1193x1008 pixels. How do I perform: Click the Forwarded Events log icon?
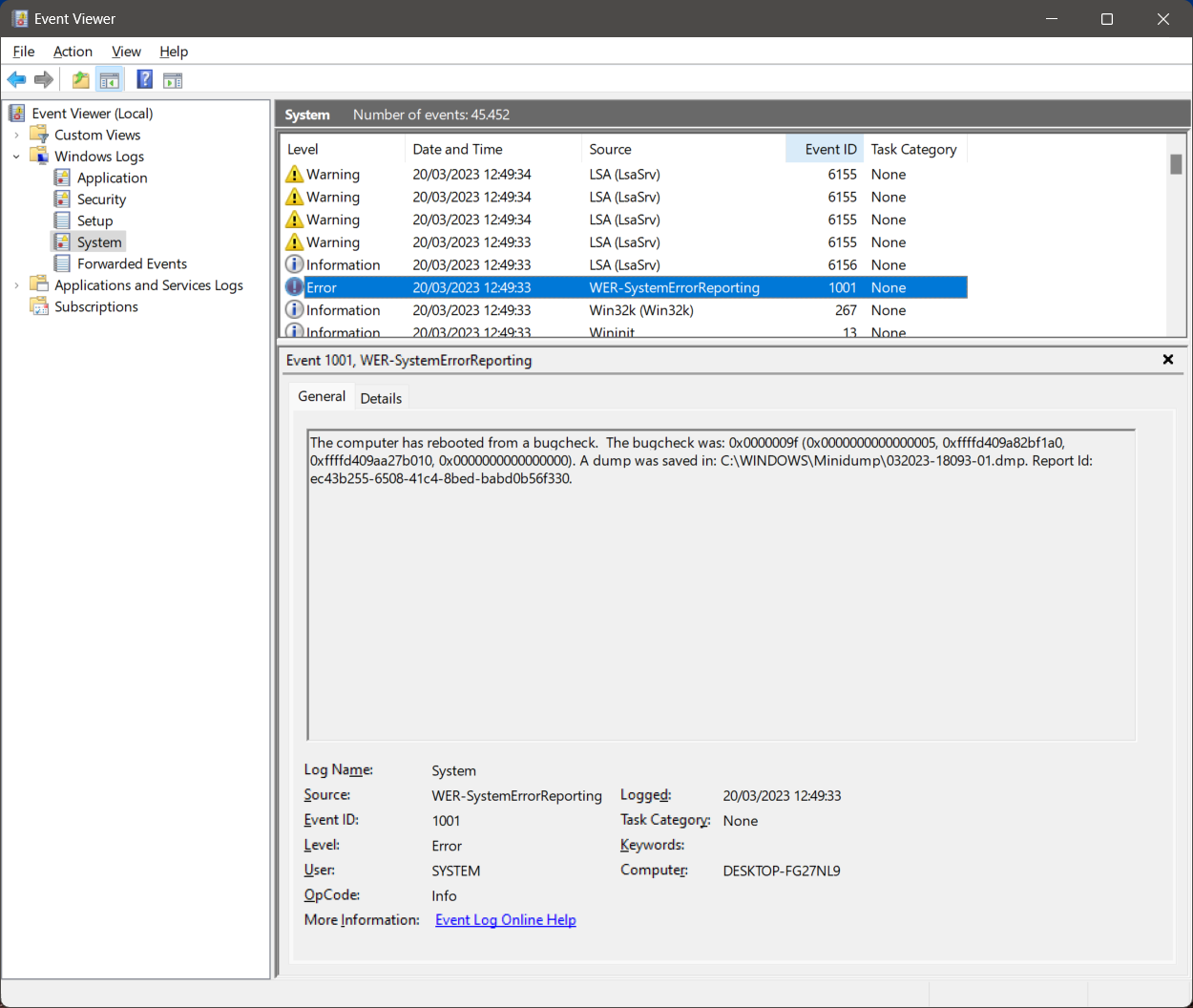[62, 263]
